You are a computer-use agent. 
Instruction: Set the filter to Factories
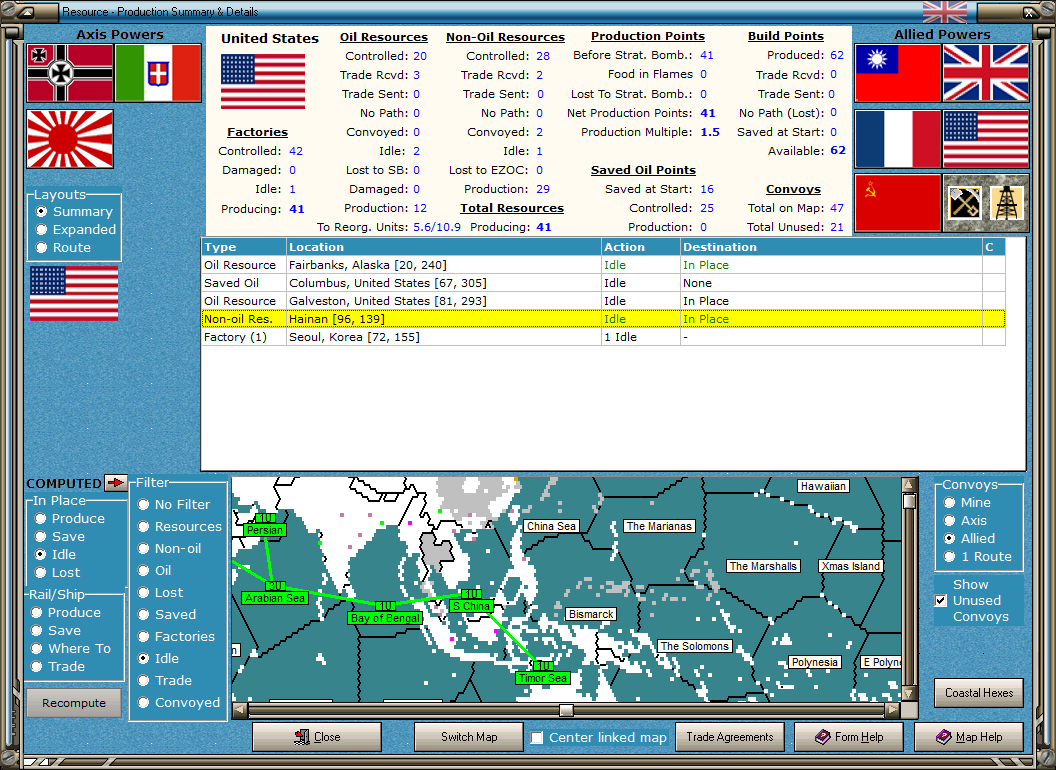point(176,637)
